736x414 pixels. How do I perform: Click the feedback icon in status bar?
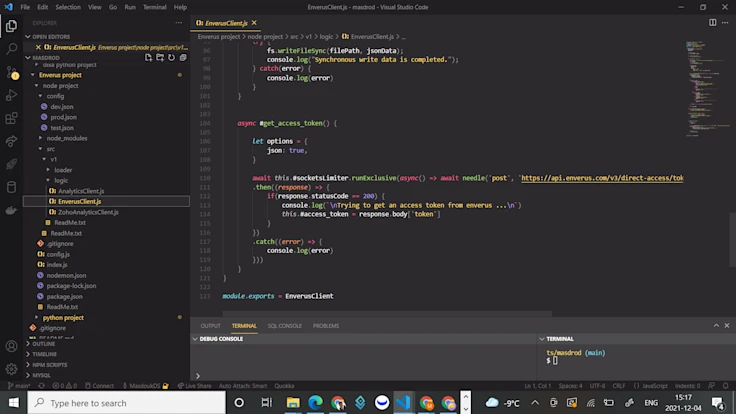click(x=712, y=386)
